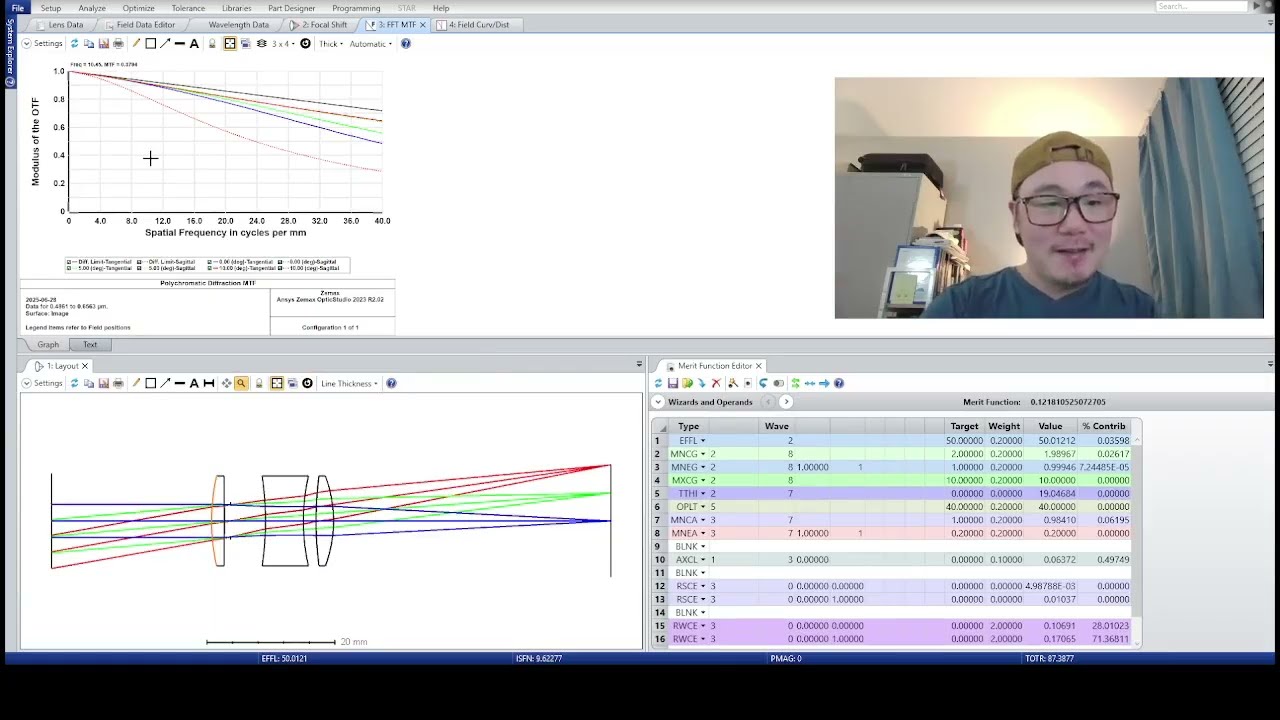Activate pan tool in Layout toolbar

click(x=226, y=384)
